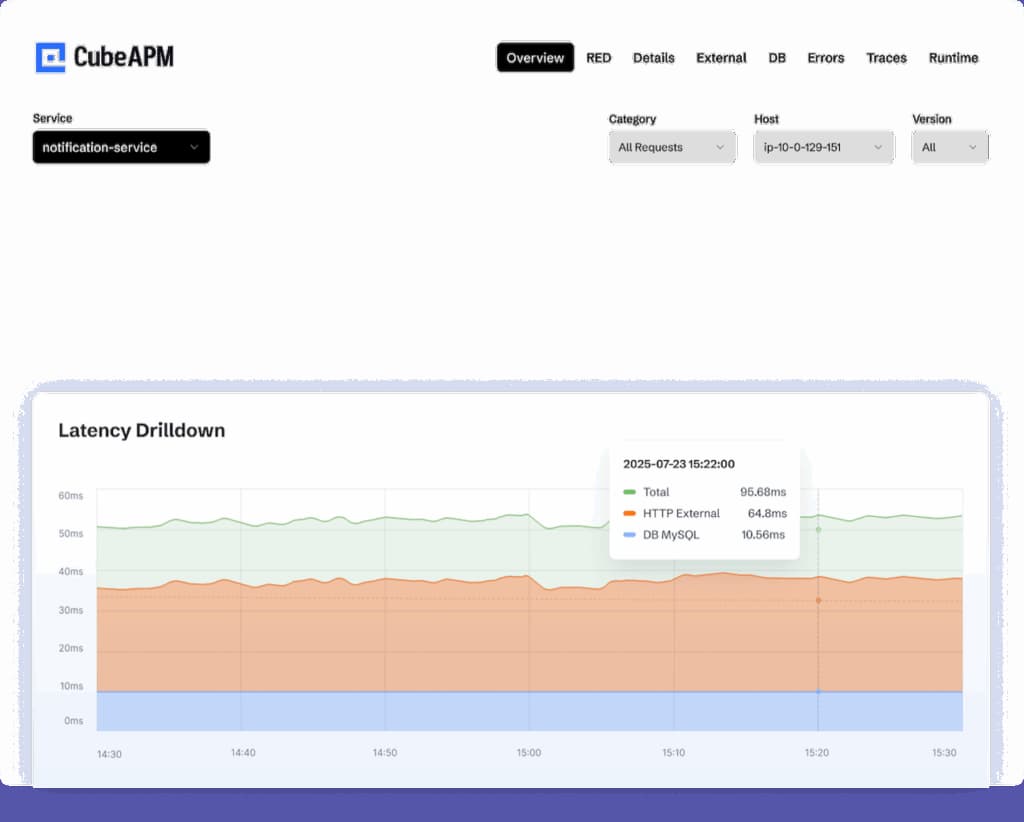Switch to the Errors tab
This screenshot has height=822, width=1024.
(825, 58)
